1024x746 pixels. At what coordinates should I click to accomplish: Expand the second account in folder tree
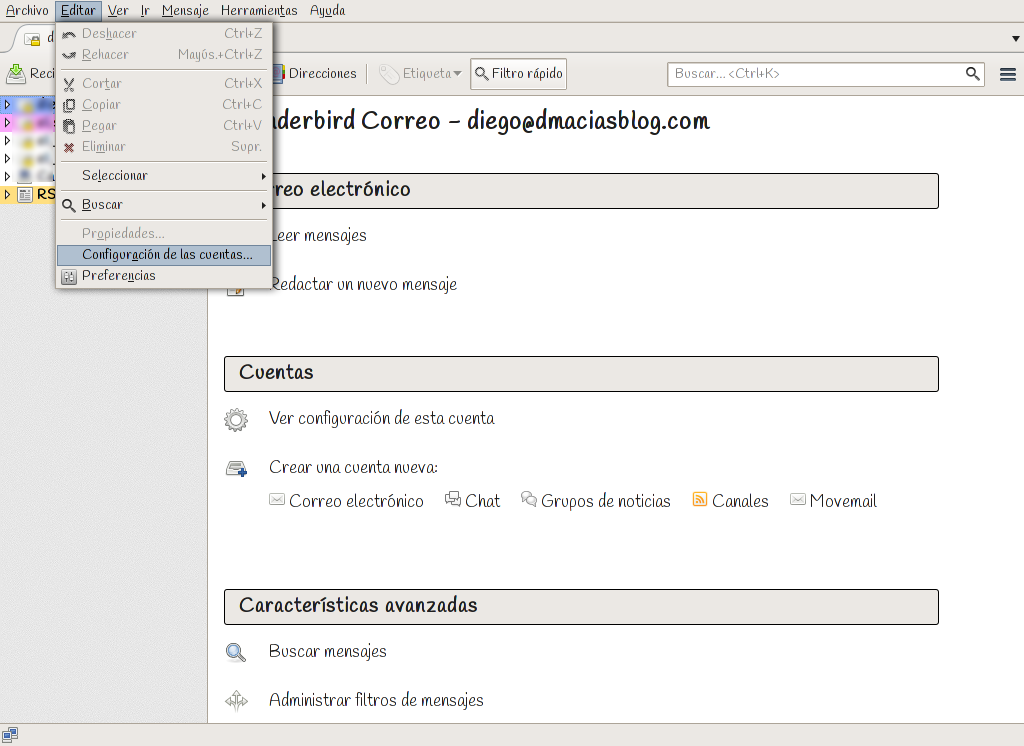point(7,122)
